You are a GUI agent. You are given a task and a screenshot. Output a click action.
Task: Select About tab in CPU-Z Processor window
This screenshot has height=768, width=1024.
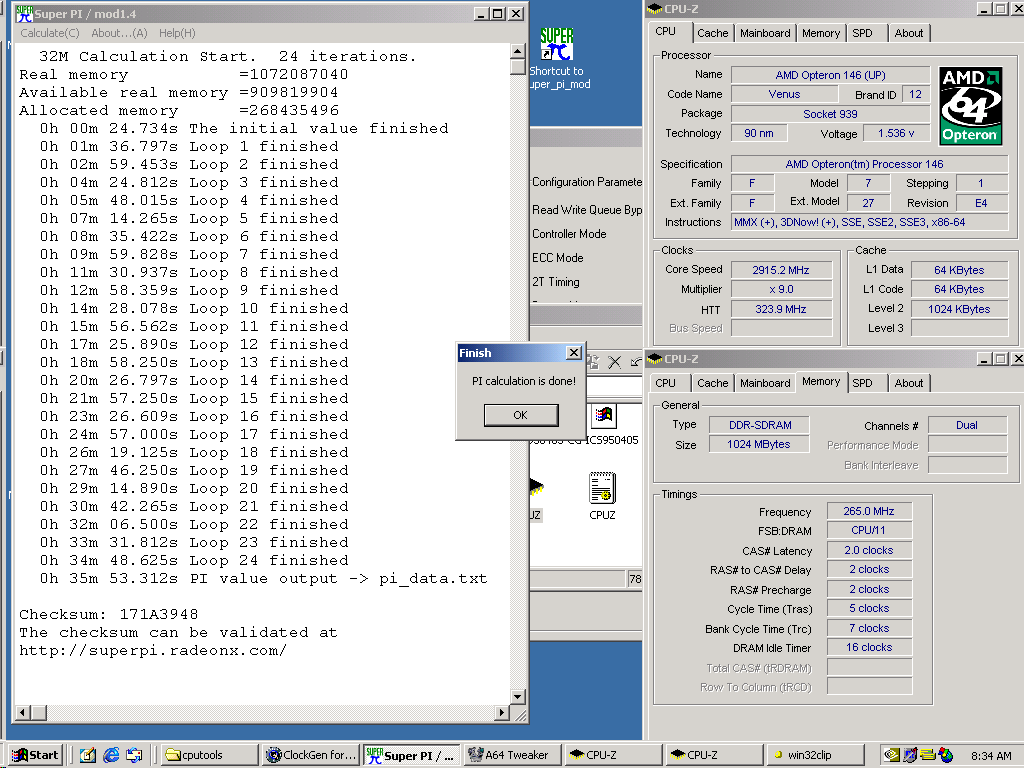point(909,33)
